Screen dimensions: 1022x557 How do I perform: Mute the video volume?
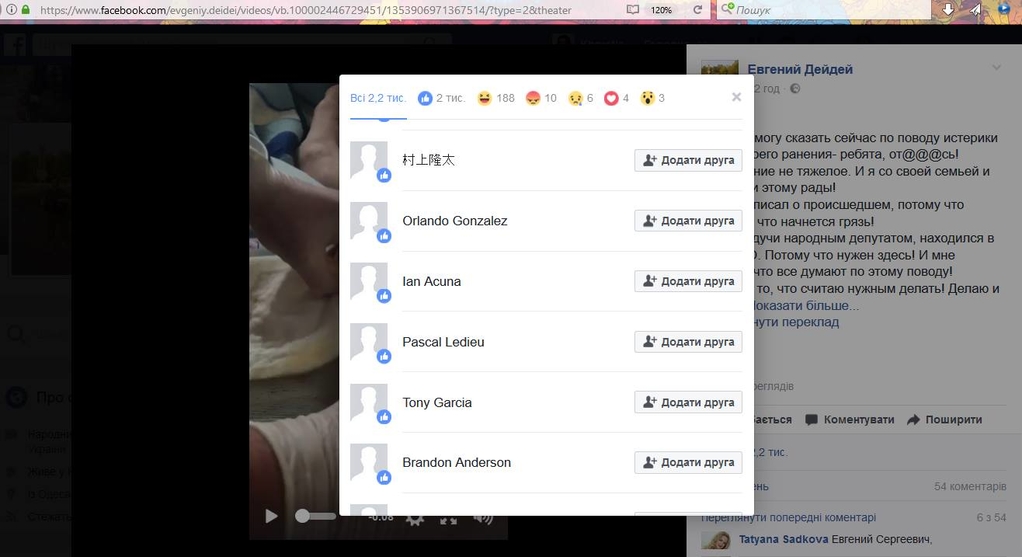pyautogui.click(x=483, y=517)
